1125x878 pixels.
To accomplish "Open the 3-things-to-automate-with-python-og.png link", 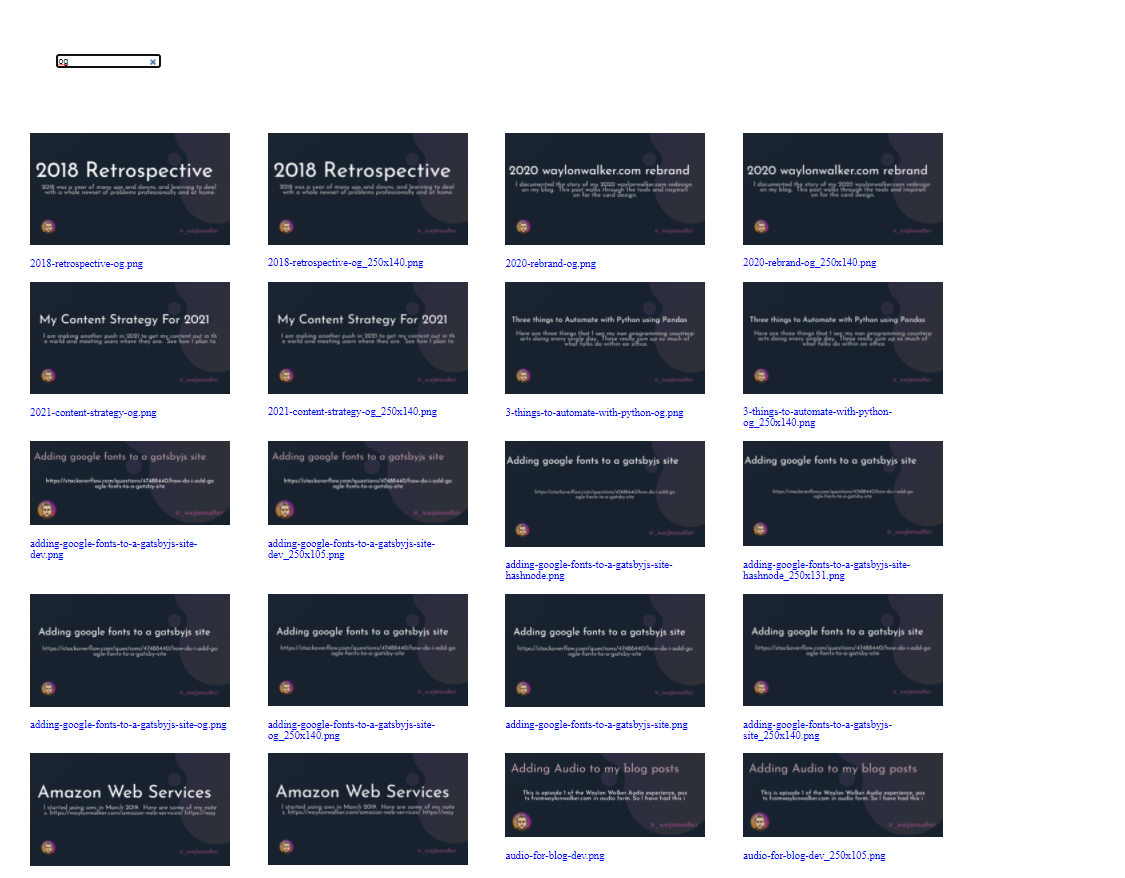I will [x=594, y=413].
